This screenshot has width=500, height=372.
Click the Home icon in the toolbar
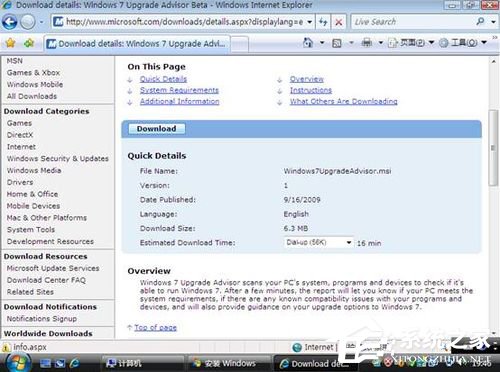coord(308,43)
